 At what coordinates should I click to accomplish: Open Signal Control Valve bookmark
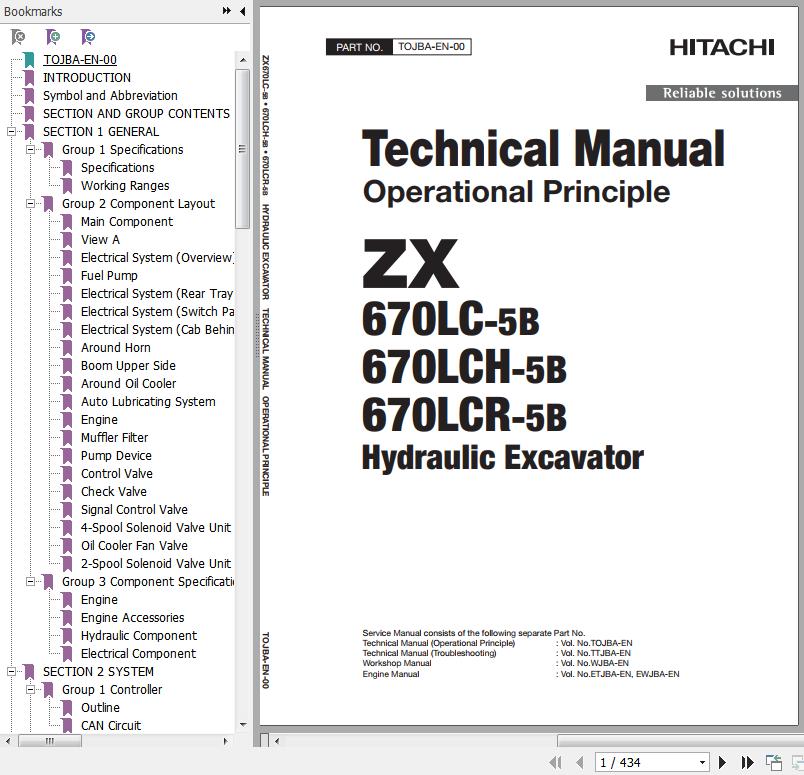tap(134, 509)
